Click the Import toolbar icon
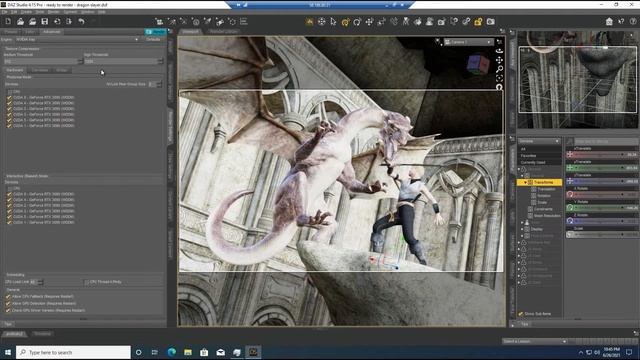 pyautogui.click(x=57, y=21)
